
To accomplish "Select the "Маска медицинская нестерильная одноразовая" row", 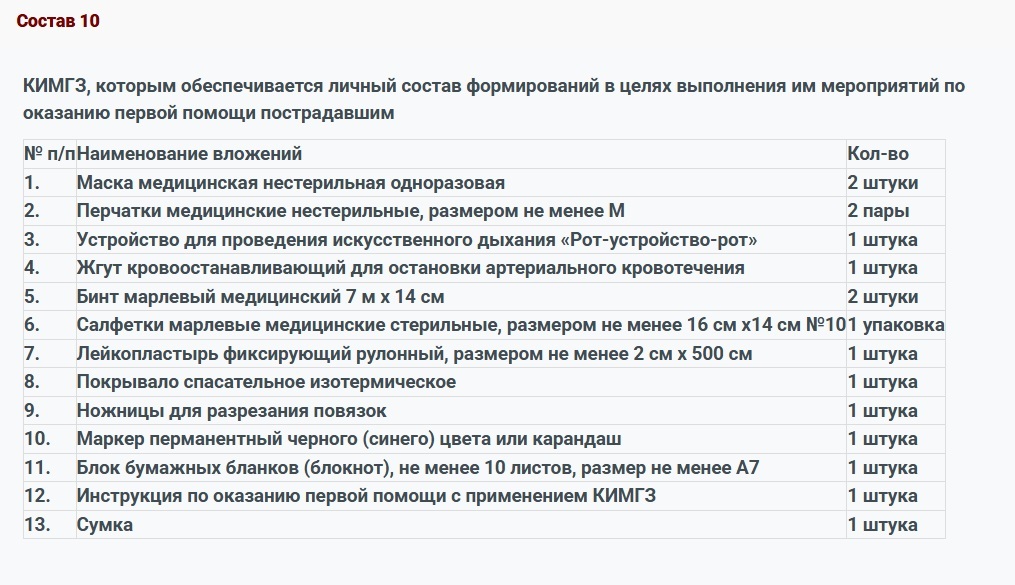I will click(290, 183).
